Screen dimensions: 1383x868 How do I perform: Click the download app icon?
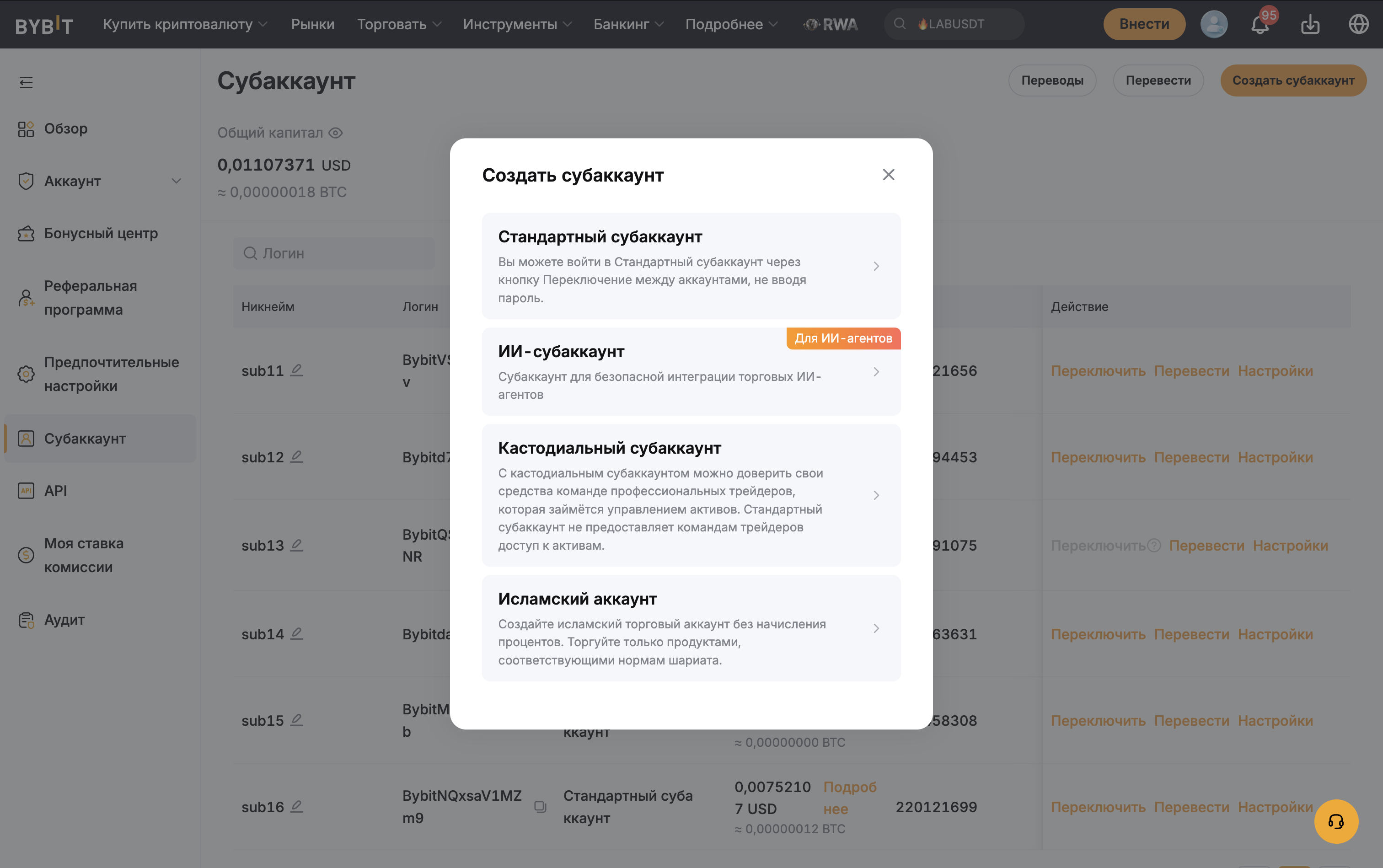[x=1310, y=24]
